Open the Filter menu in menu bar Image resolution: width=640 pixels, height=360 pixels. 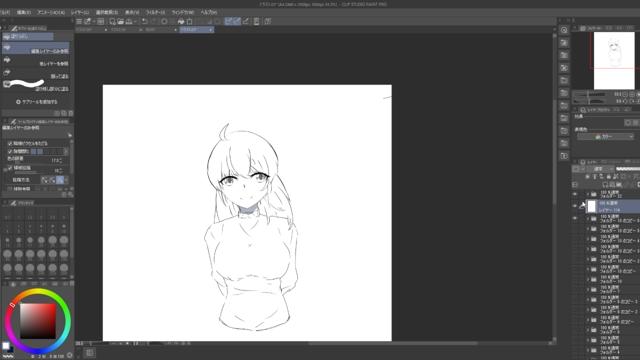point(156,12)
